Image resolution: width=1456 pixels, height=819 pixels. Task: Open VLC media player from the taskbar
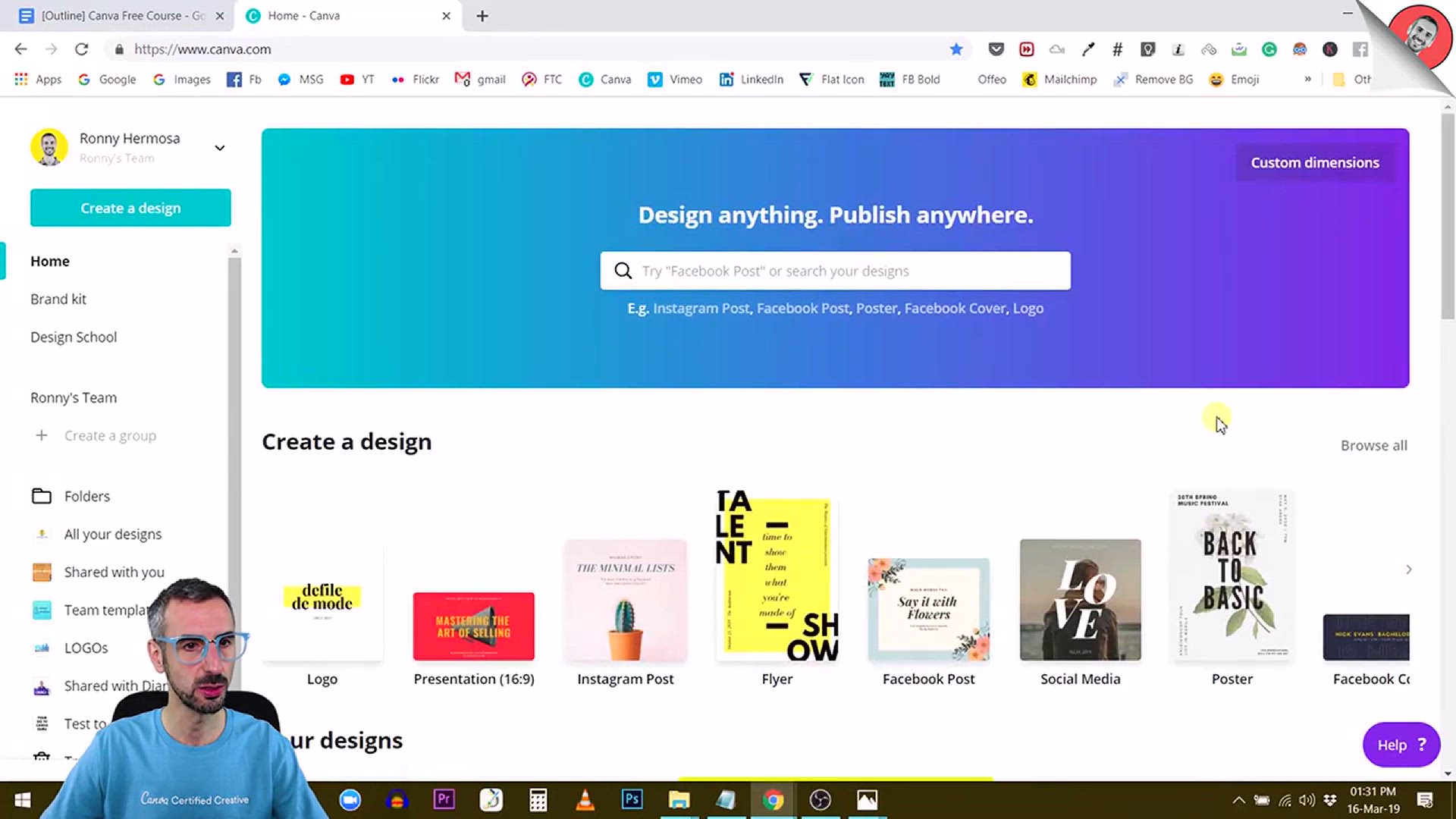click(x=585, y=799)
